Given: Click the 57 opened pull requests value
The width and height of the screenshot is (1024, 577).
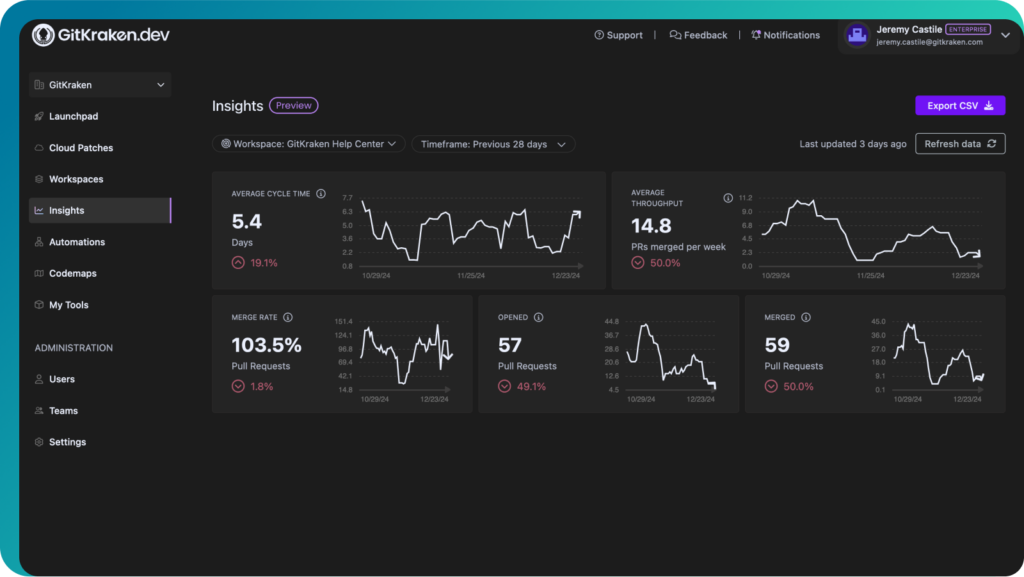Looking at the screenshot, I should (510, 345).
